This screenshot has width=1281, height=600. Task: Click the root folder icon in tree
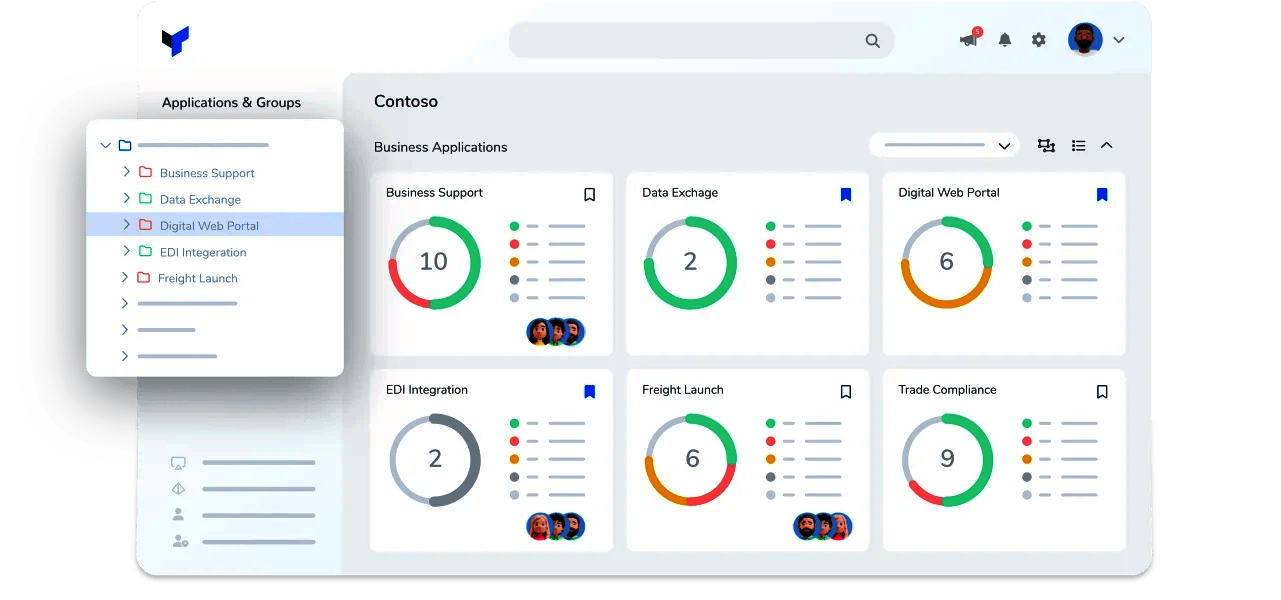125,146
